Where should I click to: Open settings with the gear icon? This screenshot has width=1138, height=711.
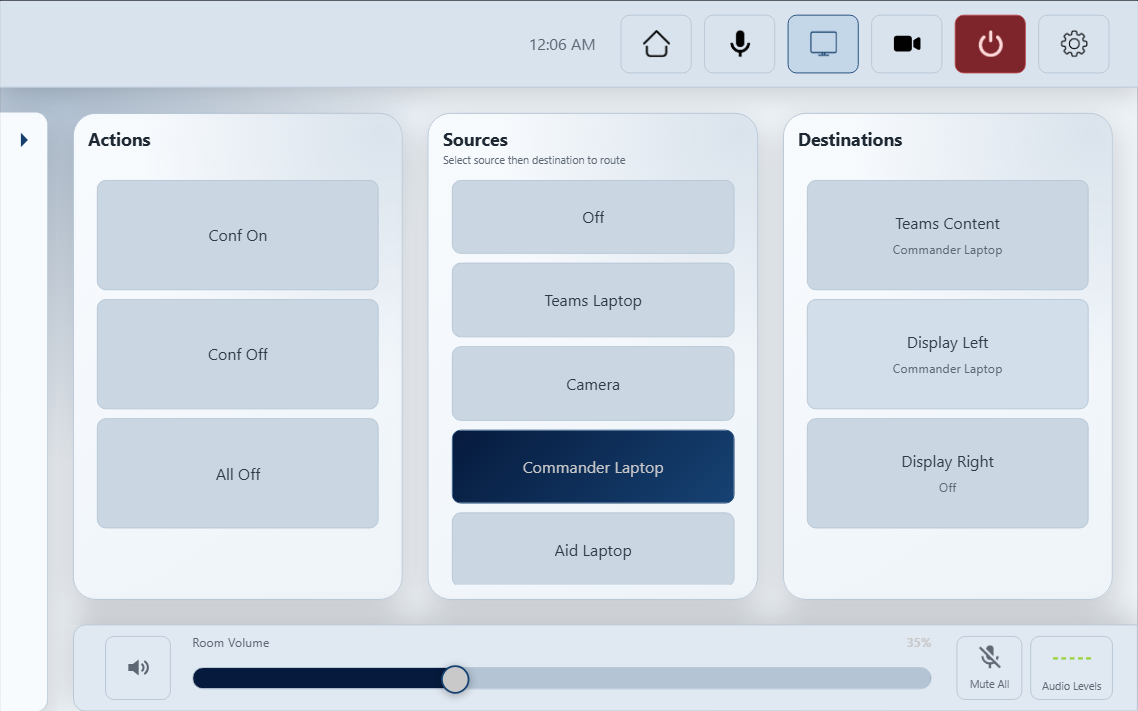[x=1073, y=44]
